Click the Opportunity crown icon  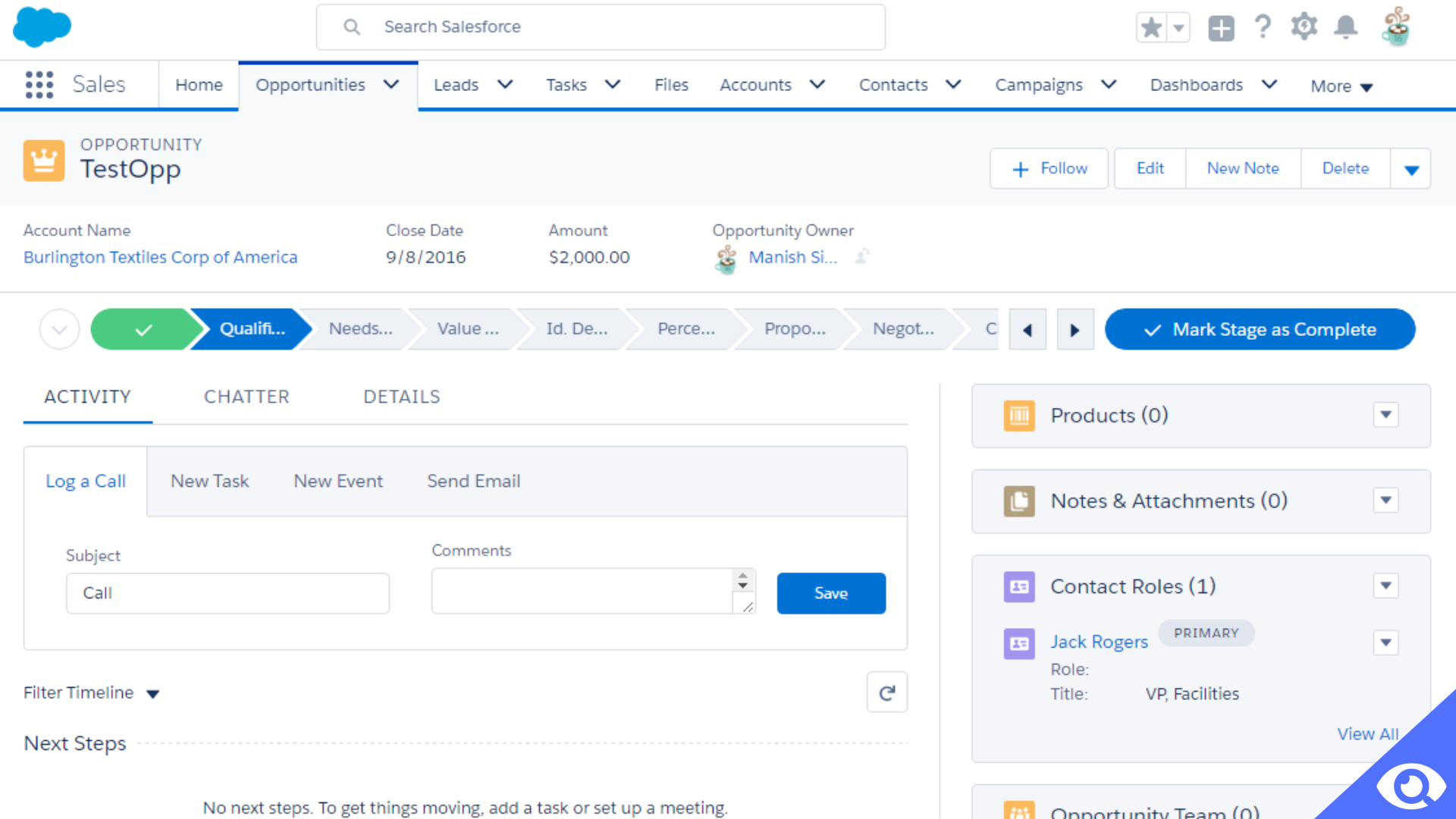pos(44,161)
